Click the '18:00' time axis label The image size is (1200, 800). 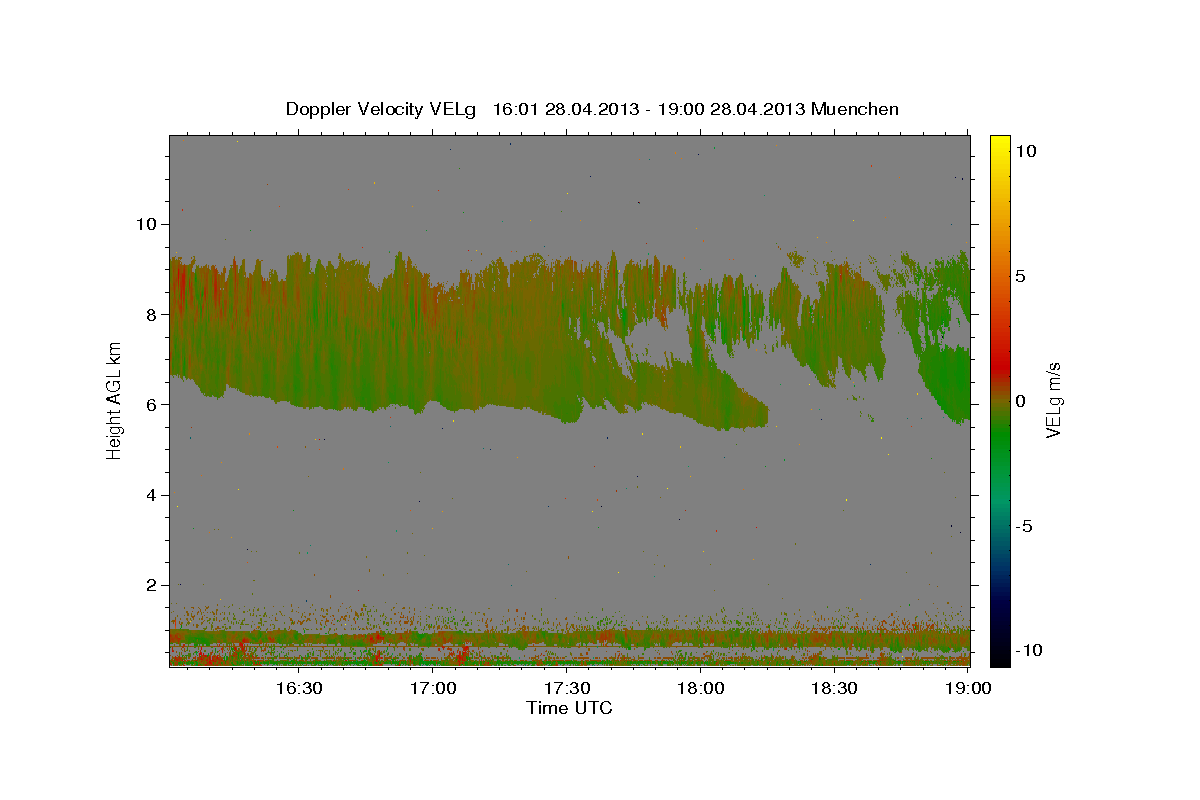[x=701, y=688]
